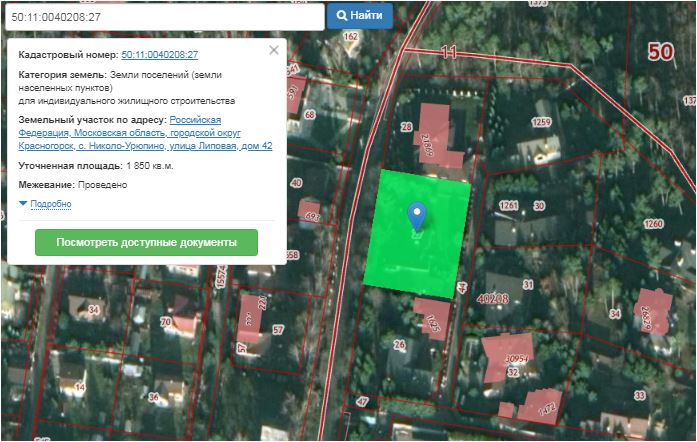
Task: Click the large district number 50
Action: coord(660,51)
